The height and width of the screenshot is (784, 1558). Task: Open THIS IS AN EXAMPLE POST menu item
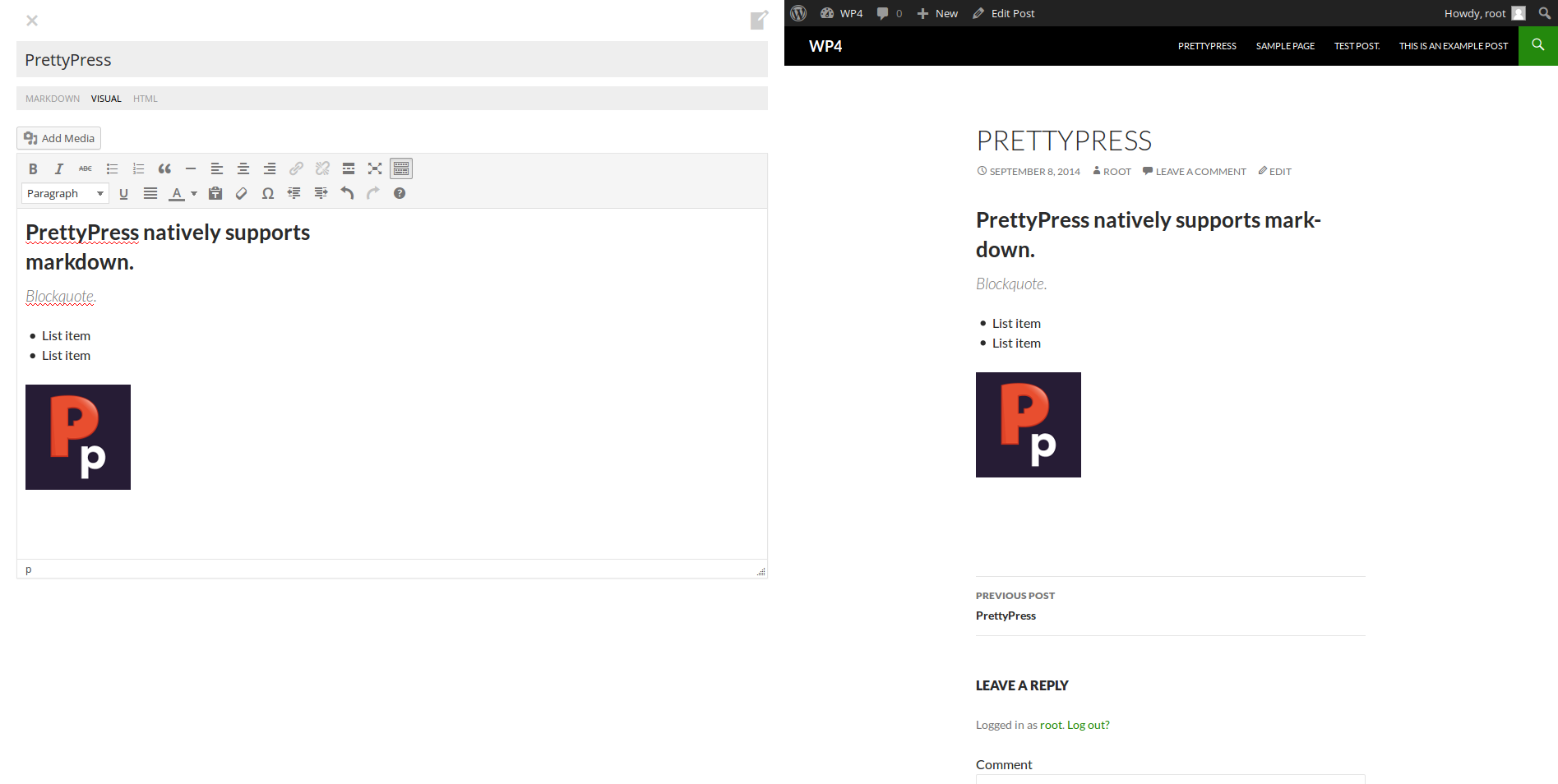[x=1454, y=46]
